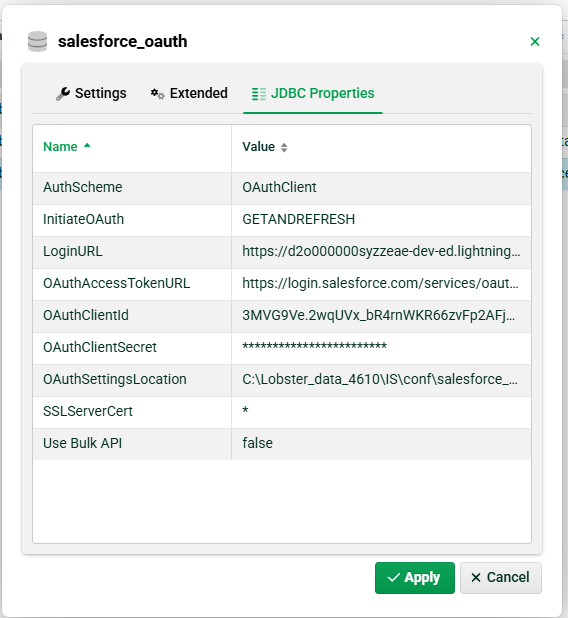568x618 pixels.
Task: Select the OAuthSettingsLocation property name
Action: [x=115, y=379]
